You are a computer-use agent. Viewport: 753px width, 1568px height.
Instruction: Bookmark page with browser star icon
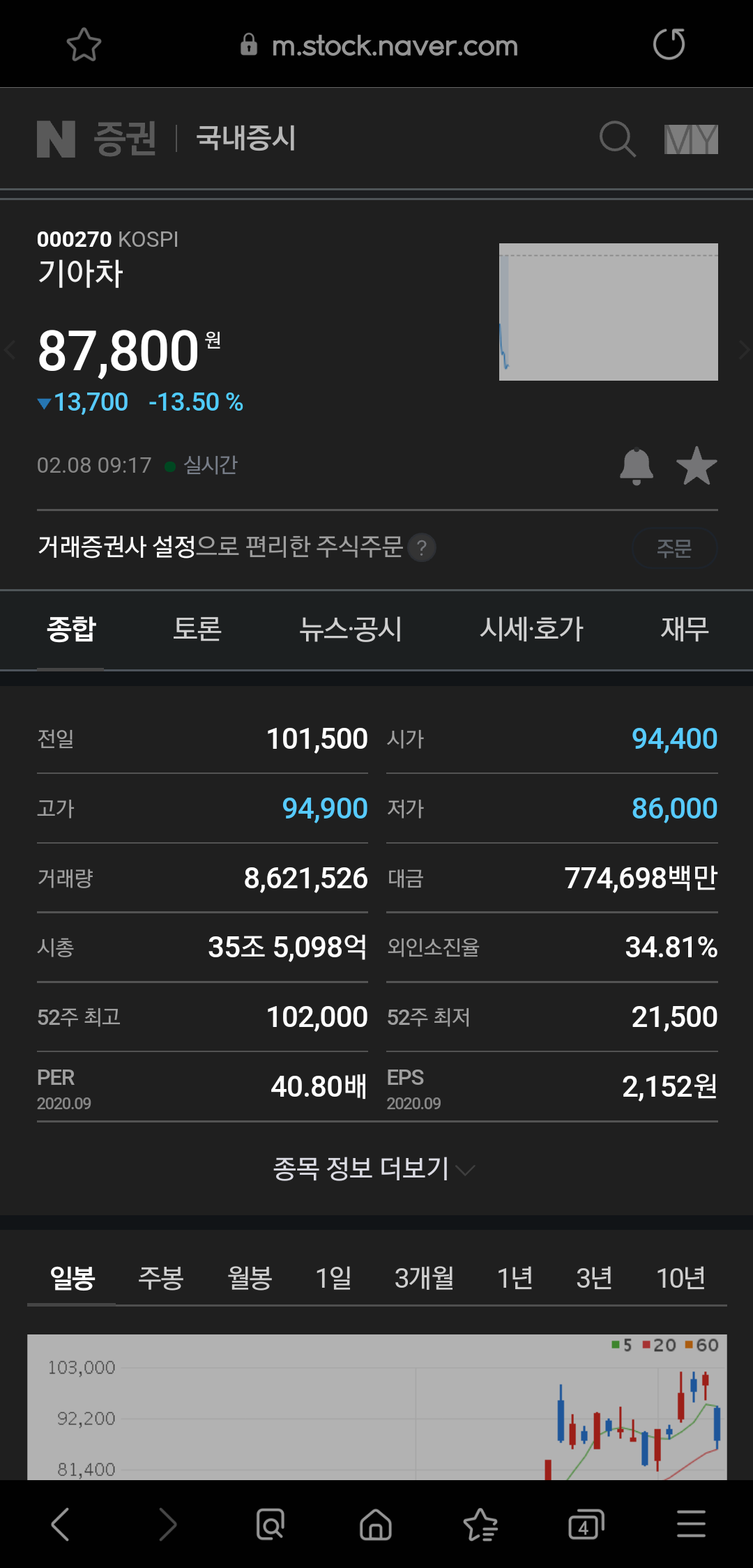84,45
